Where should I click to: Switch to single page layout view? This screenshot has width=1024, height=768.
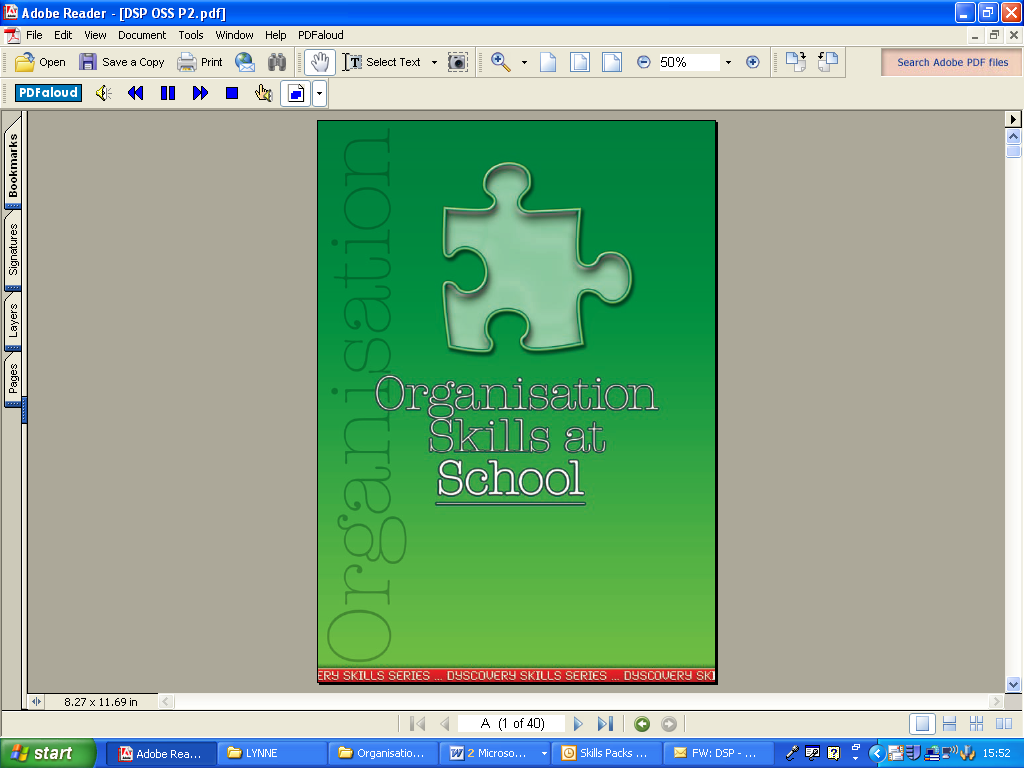click(923, 724)
